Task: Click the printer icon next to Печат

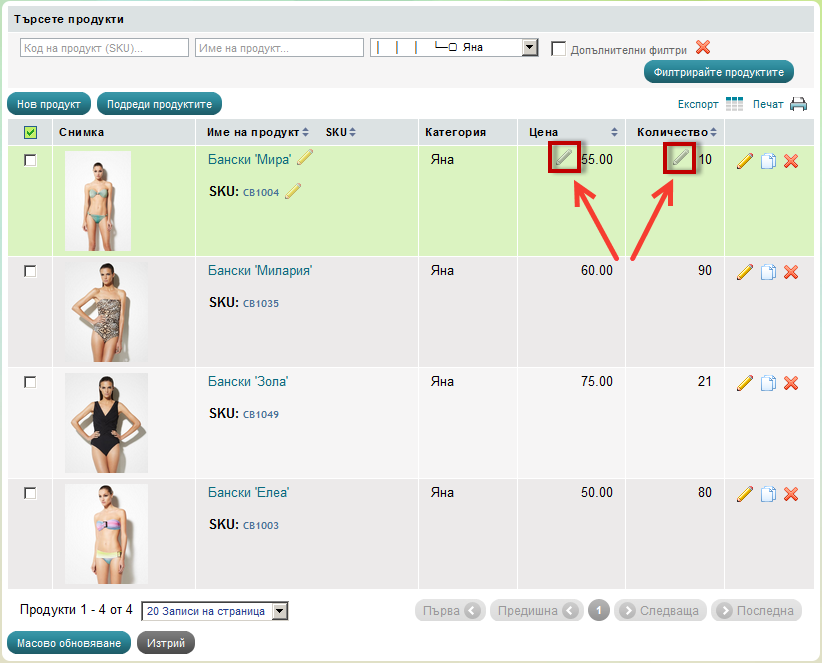Action: click(798, 104)
